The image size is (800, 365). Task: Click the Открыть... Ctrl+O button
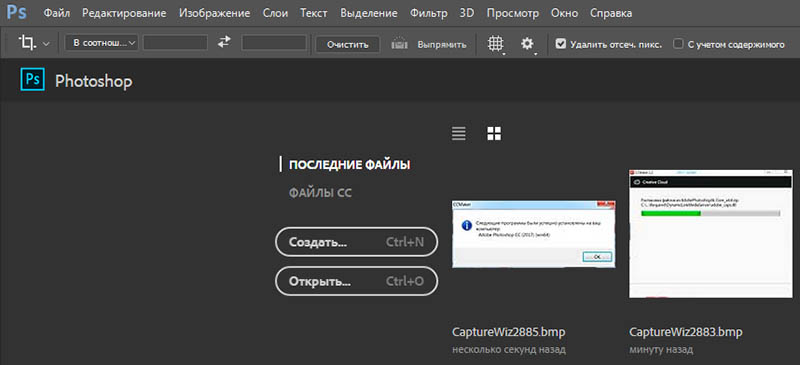tap(356, 281)
